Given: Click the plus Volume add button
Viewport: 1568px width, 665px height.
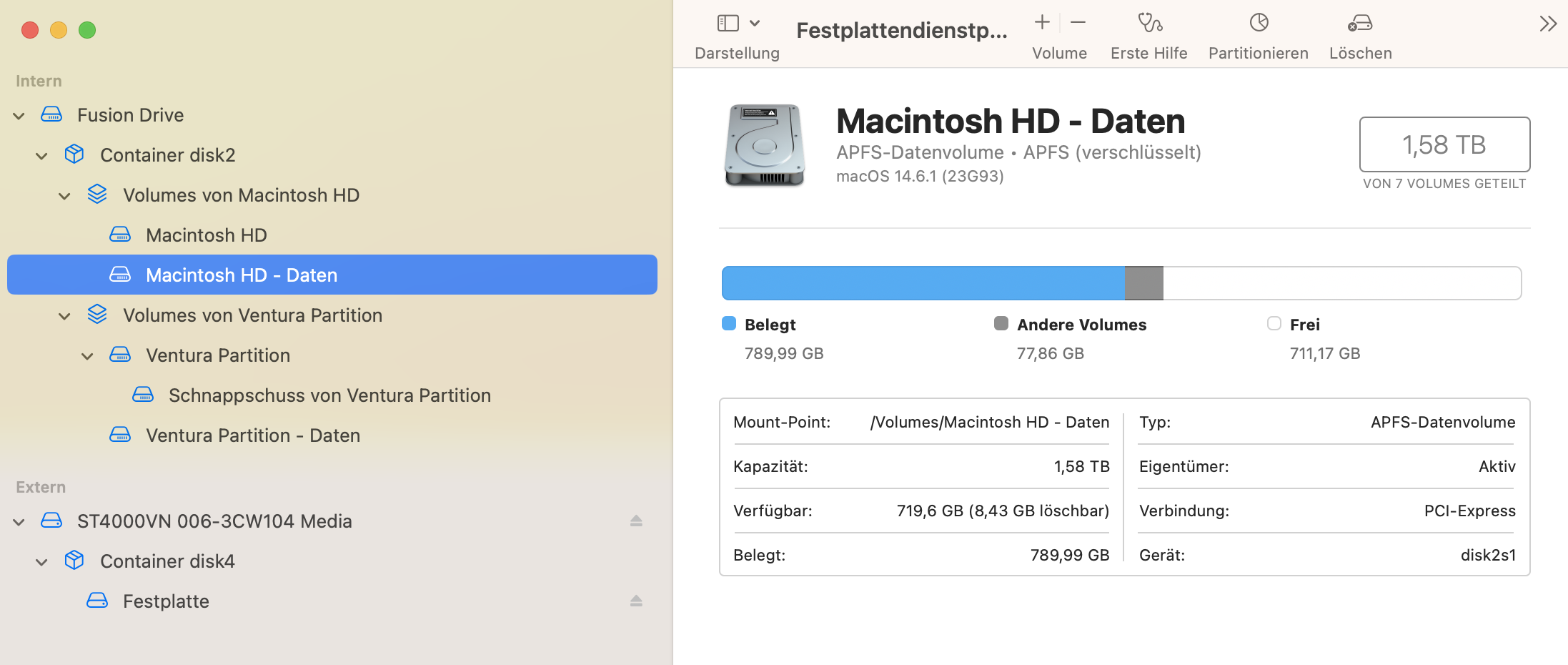Looking at the screenshot, I should 1042,23.
